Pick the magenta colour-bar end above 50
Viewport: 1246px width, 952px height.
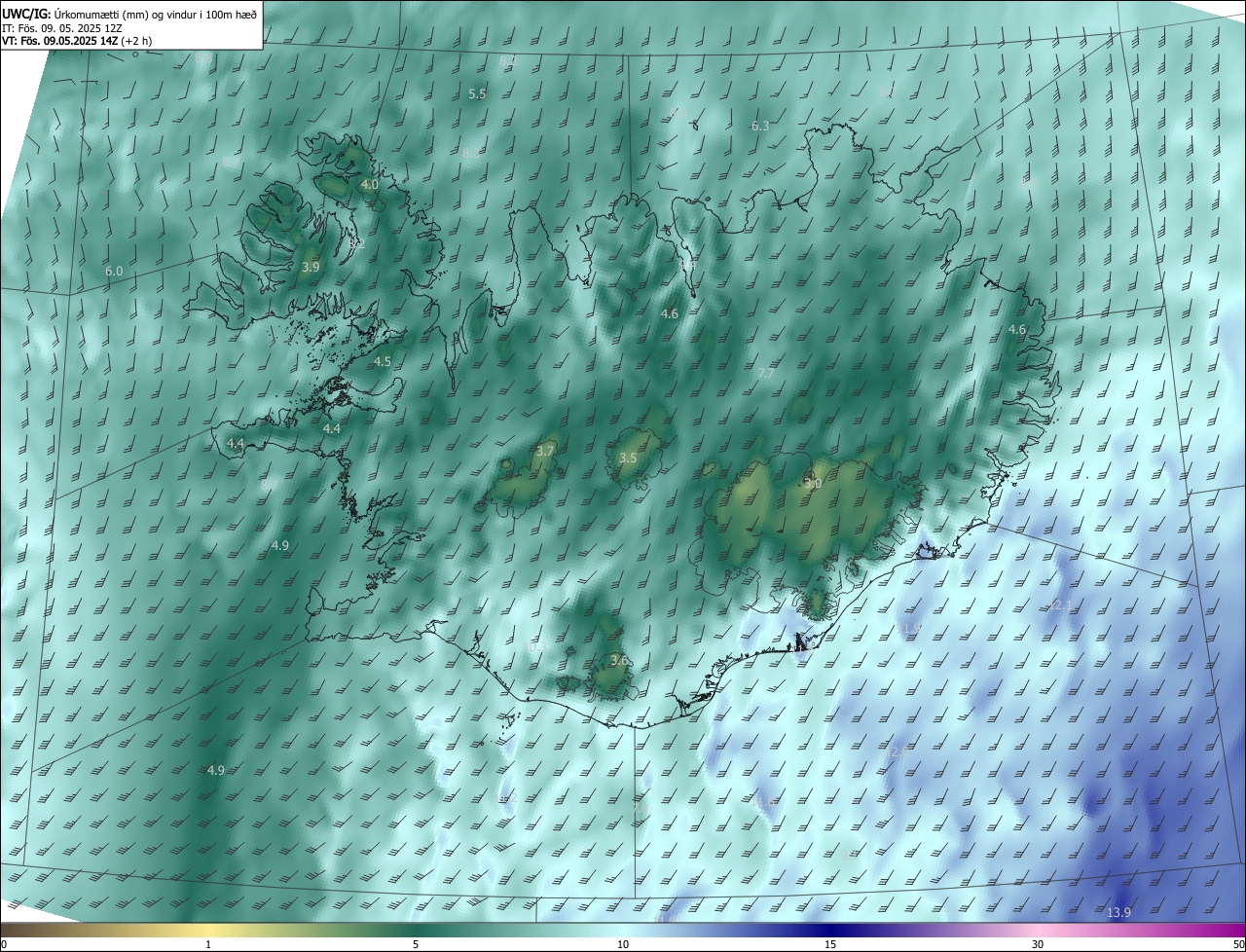pyautogui.click(x=1238, y=930)
